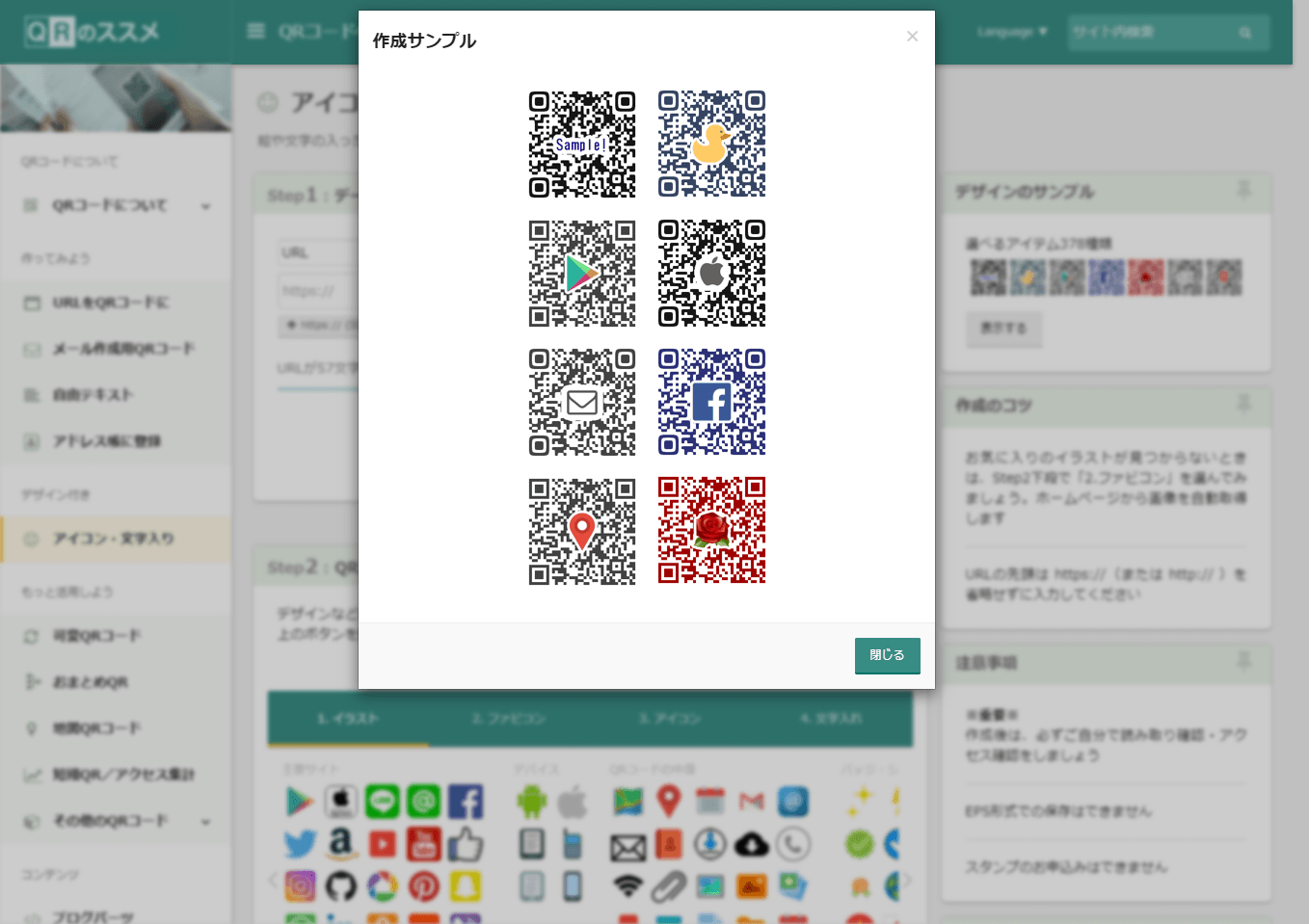Viewport: 1309px width, 924px height.
Task: Pick the Twitter bird illustration icon
Action: pos(300,844)
